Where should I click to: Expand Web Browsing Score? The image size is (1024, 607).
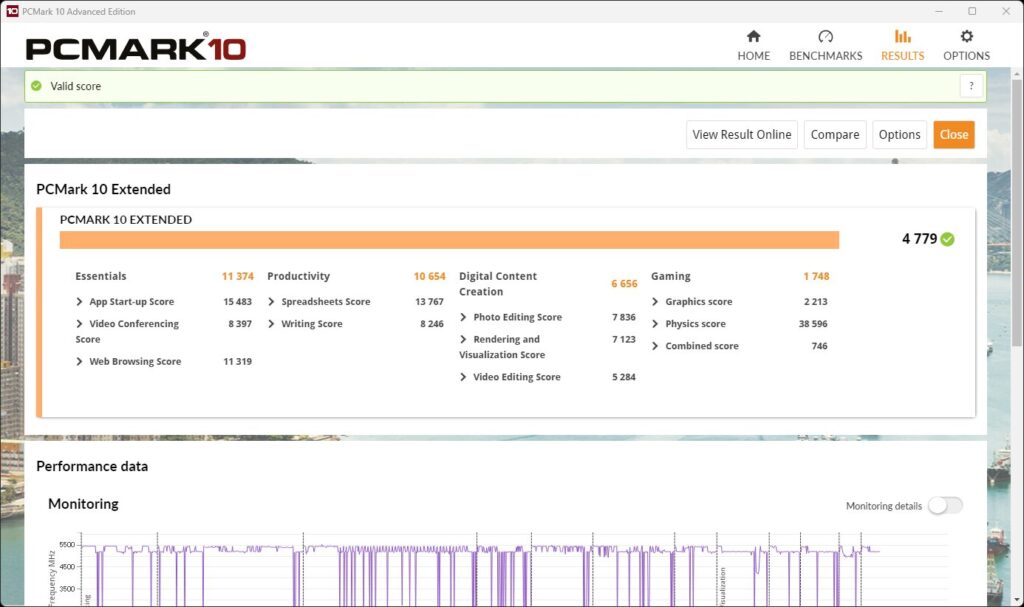tap(79, 361)
